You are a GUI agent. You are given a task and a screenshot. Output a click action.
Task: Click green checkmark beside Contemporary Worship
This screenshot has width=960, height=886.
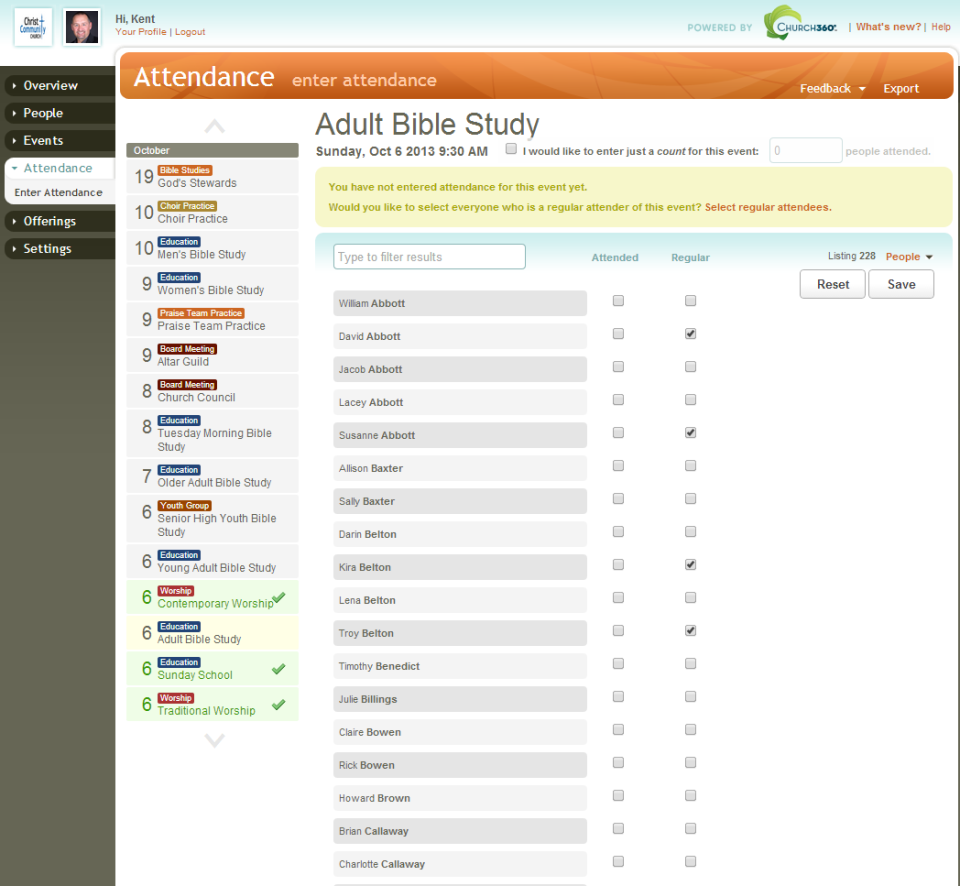point(279,598)
